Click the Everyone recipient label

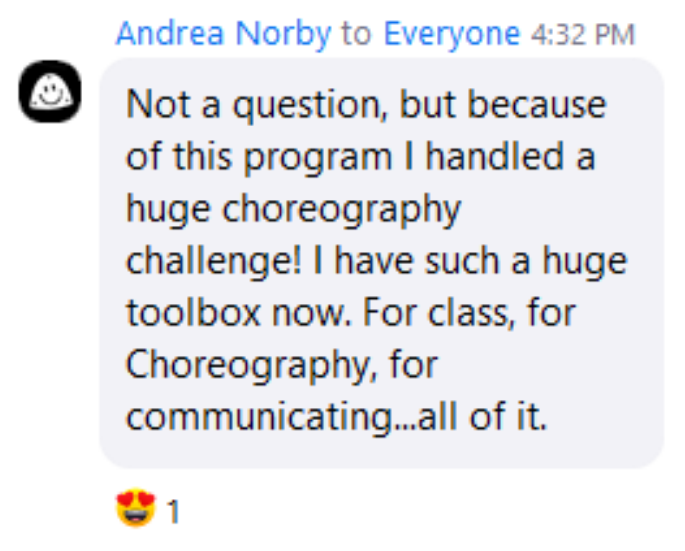coord(451,34)
